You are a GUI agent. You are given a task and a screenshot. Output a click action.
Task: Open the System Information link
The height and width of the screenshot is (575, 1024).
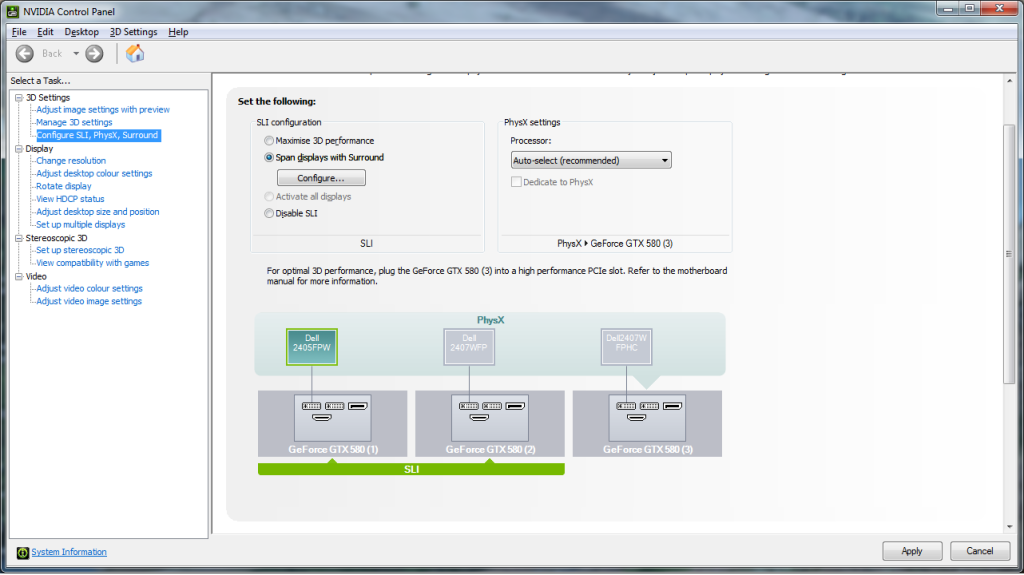point(69,553)
